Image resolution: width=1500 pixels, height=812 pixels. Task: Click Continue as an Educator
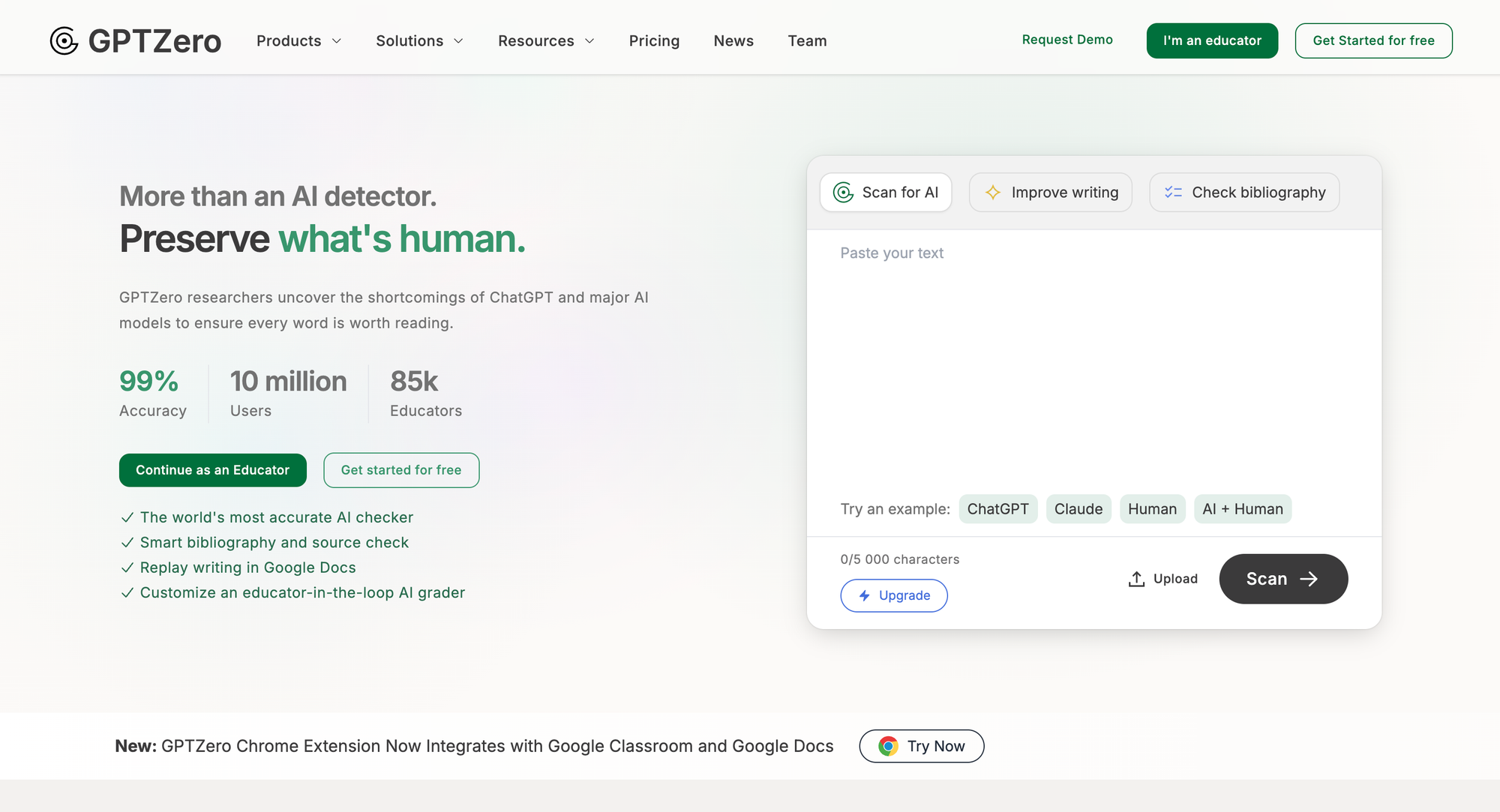(x=213, y=470)
